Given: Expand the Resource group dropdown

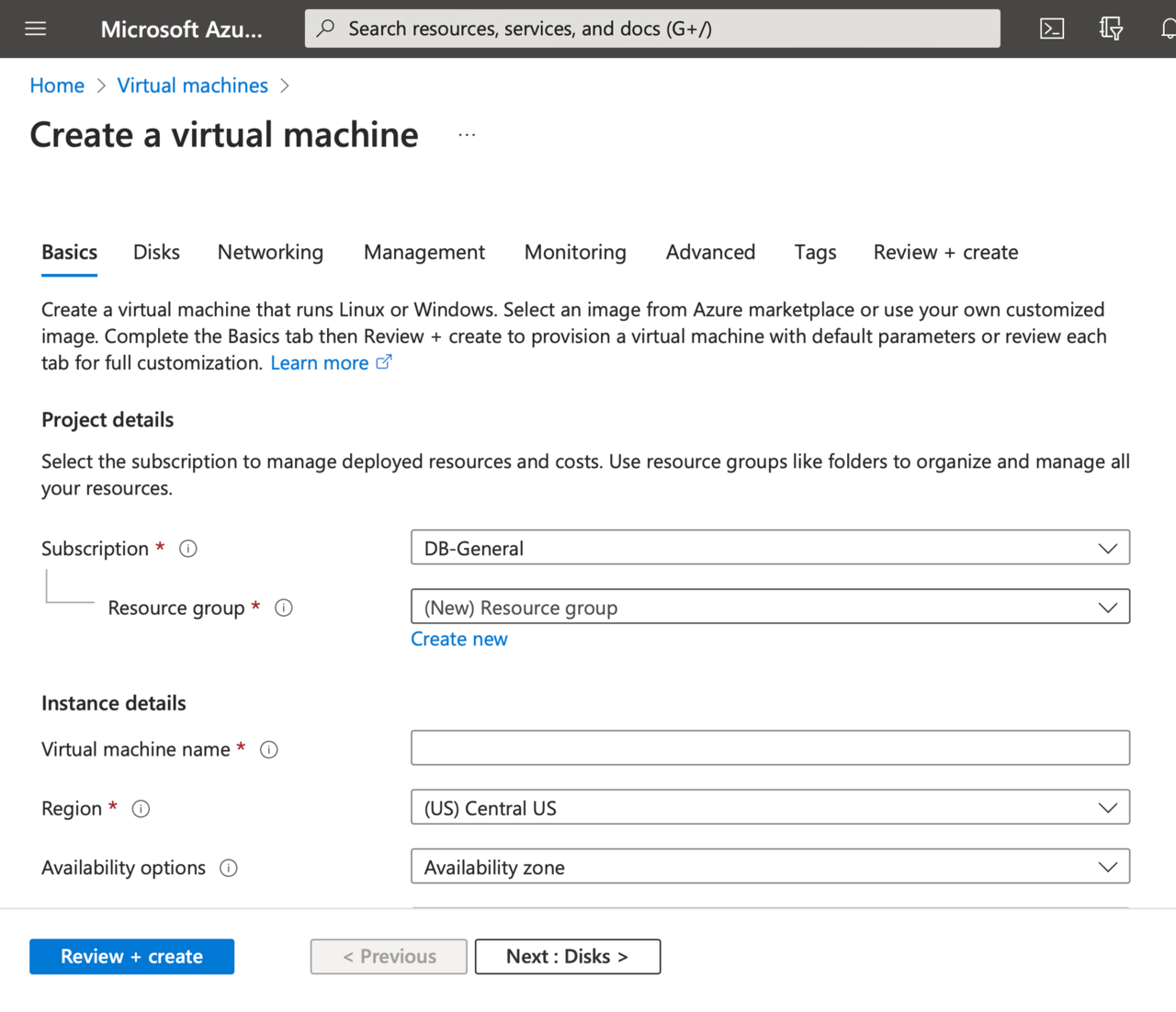Looking at the screenshot, I should coord(1107,607).
